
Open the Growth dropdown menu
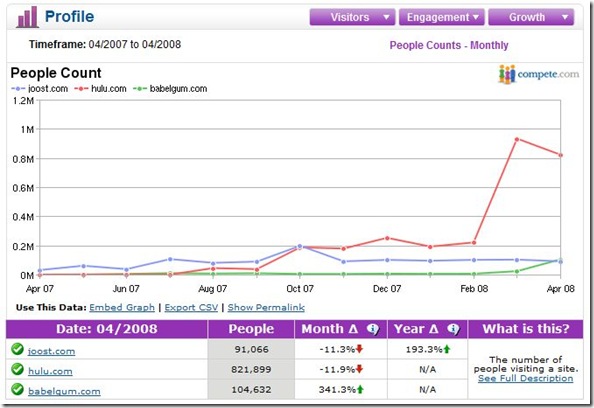(531, 17)
